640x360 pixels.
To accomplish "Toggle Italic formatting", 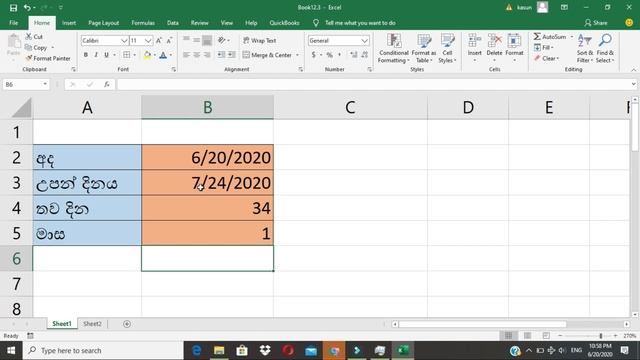I will pyautogui.click(x=96, y=55).
